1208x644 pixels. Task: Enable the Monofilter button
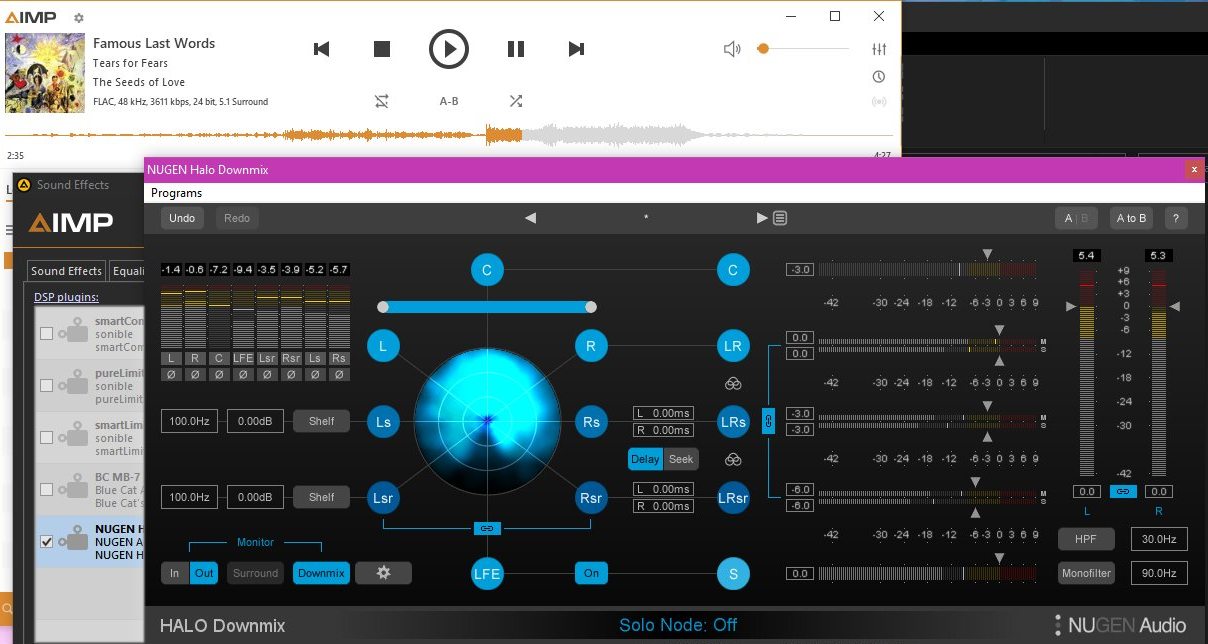(x=1086, y=573)
